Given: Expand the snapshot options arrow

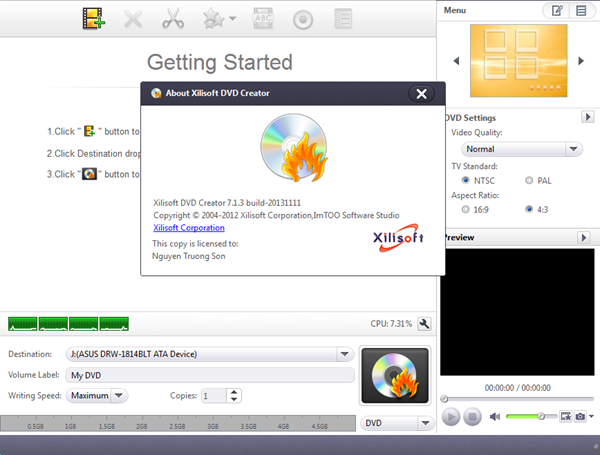Looking at the screenshot, I should tap(591, 416).
